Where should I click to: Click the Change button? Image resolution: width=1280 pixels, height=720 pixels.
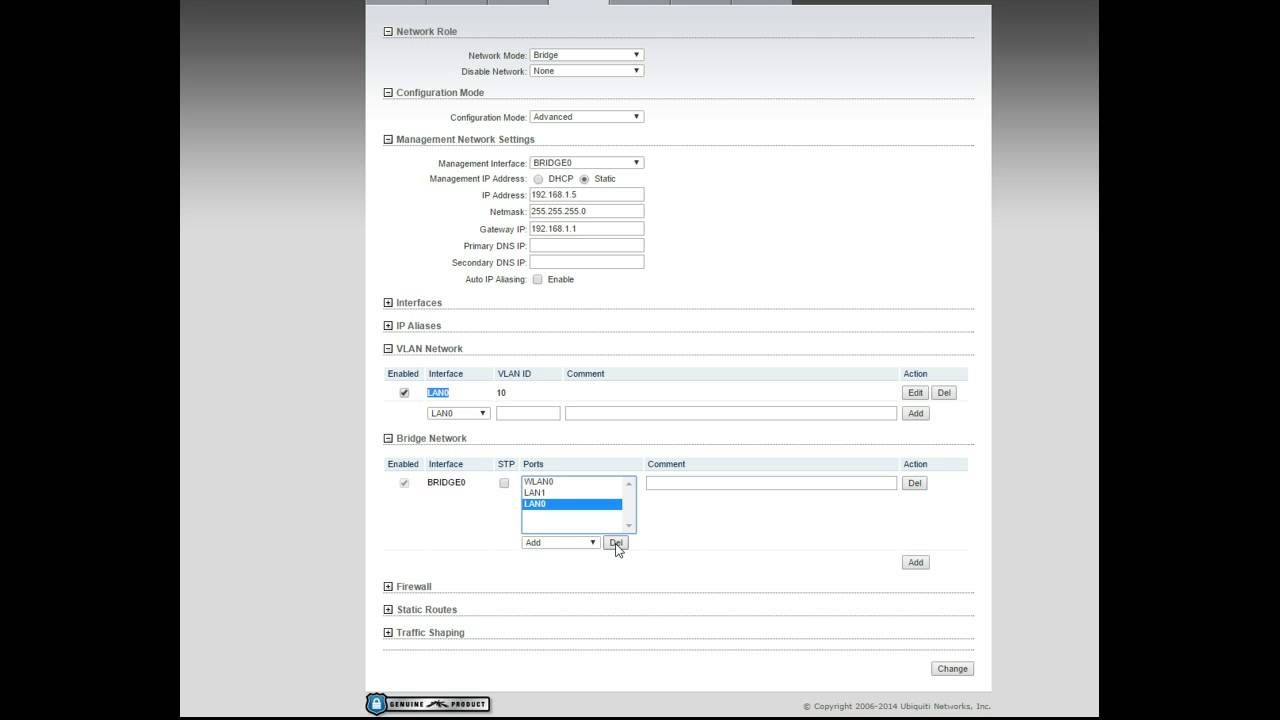tap(952, 669)
